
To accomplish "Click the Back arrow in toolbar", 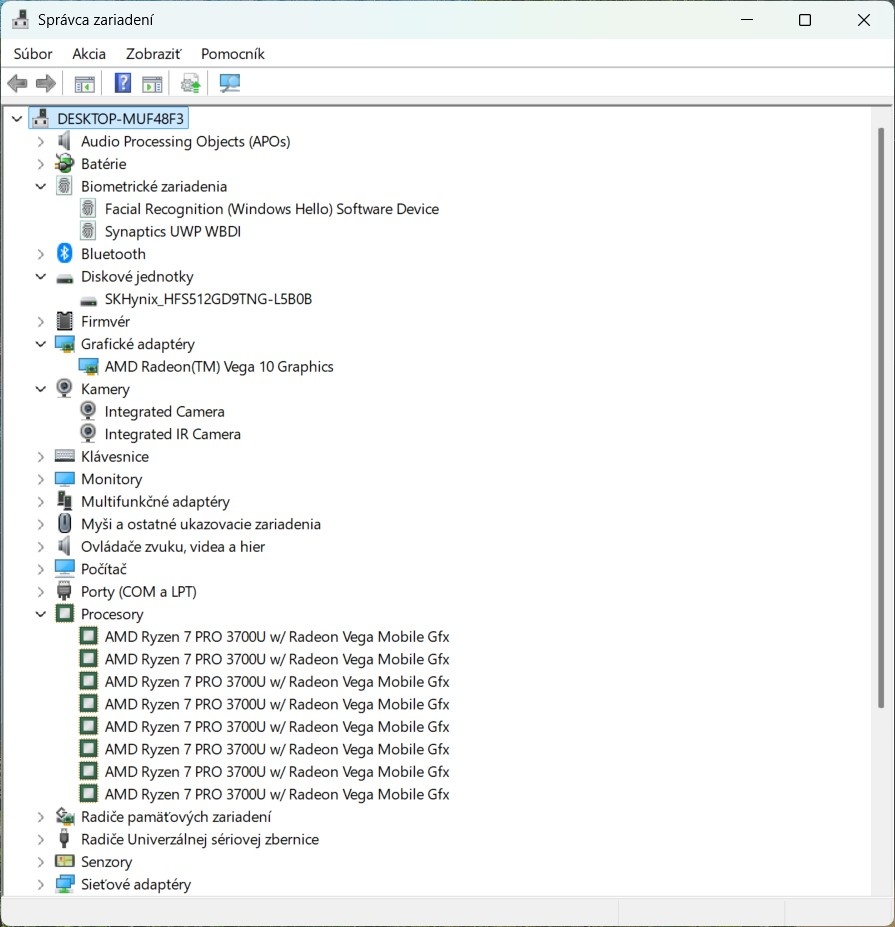I will pos(17,83).
